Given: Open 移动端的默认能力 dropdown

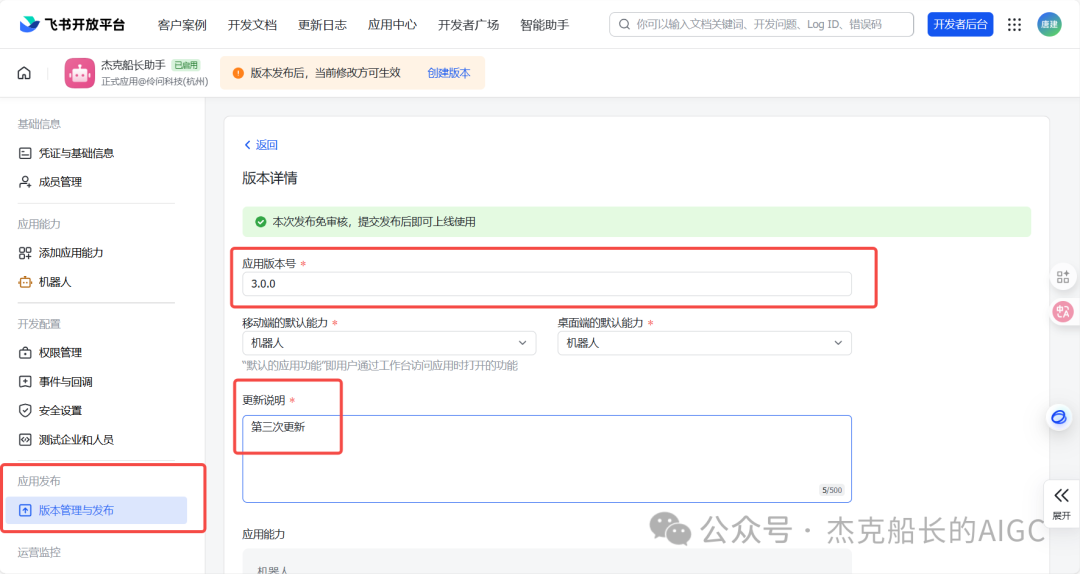Looking at the screenshot, I should [x=389, y=343].
